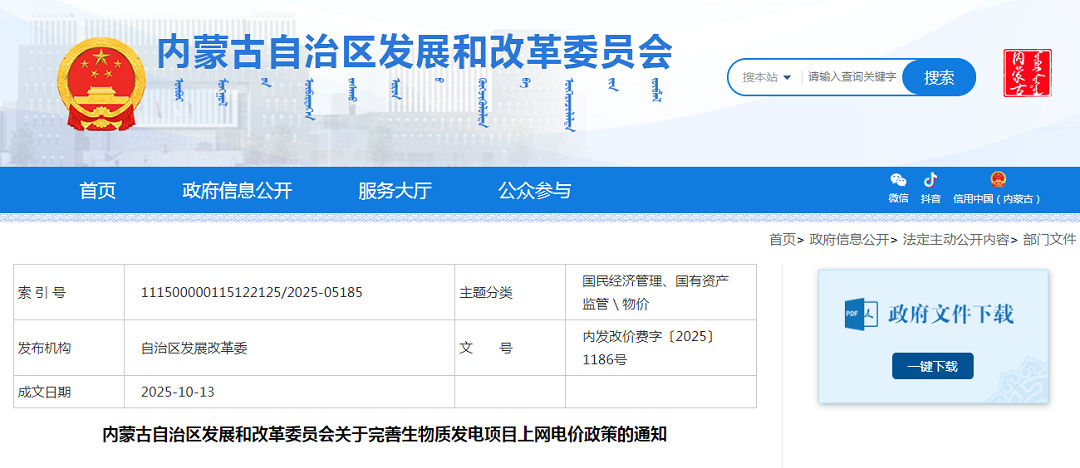The height and width of the screenshot is (468, 1080).
Task: Open the 服务大厅 navigation menu
Action: click(394, 190)
